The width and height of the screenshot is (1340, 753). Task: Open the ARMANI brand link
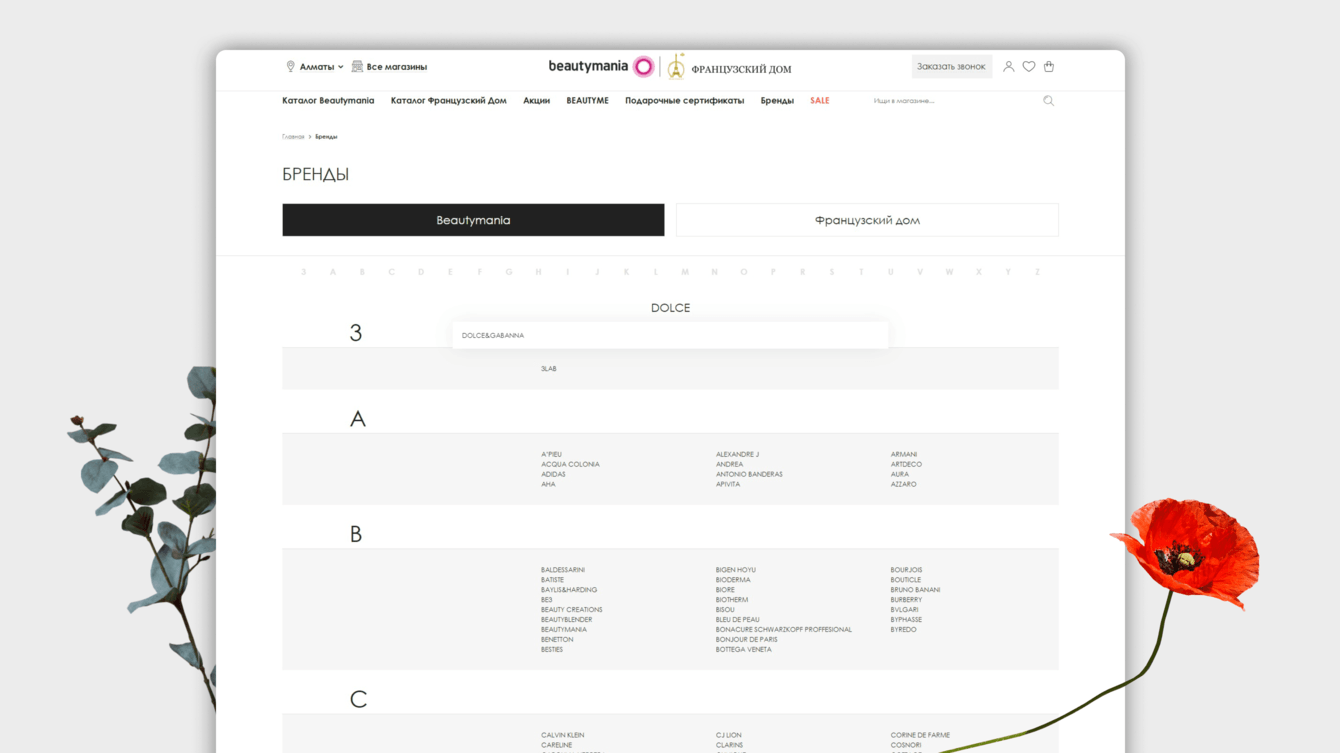pyautogui.click(x=904, y=454)
